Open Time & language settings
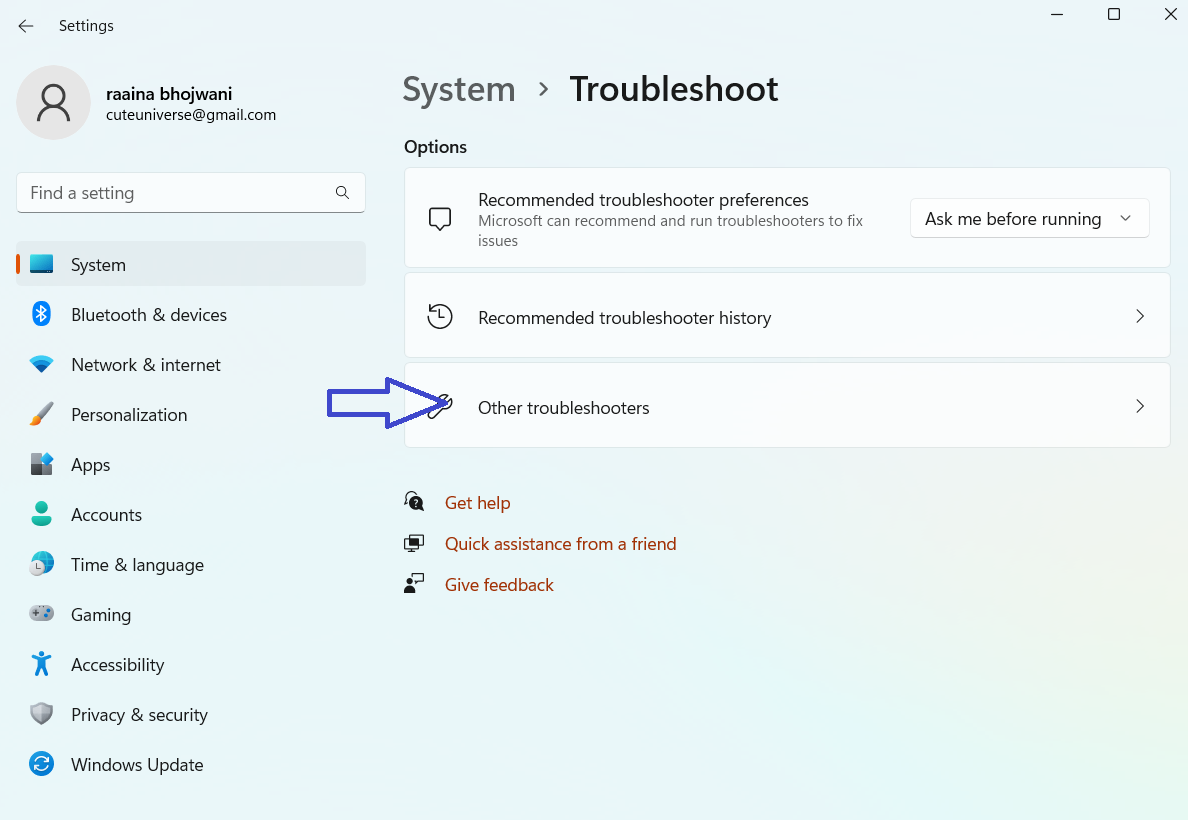 point(137,565)
